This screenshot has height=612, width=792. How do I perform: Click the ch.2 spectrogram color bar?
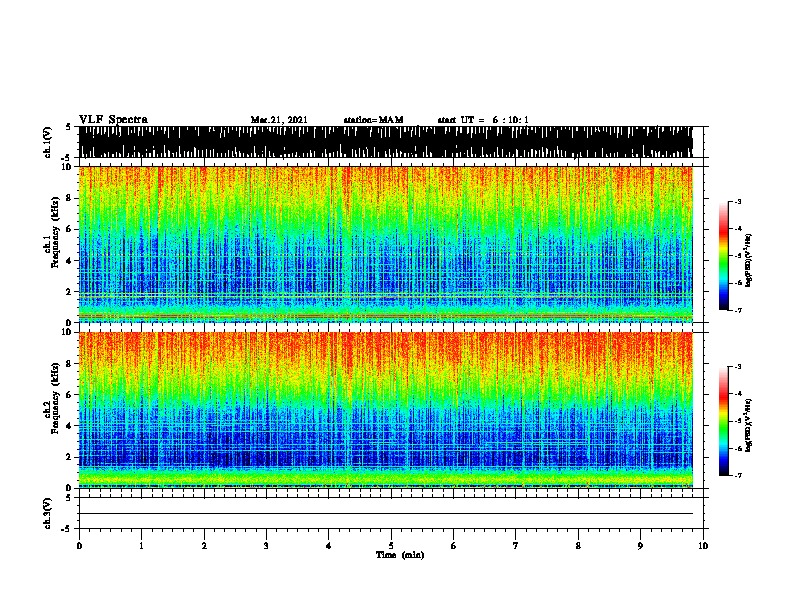click(724, 421)
